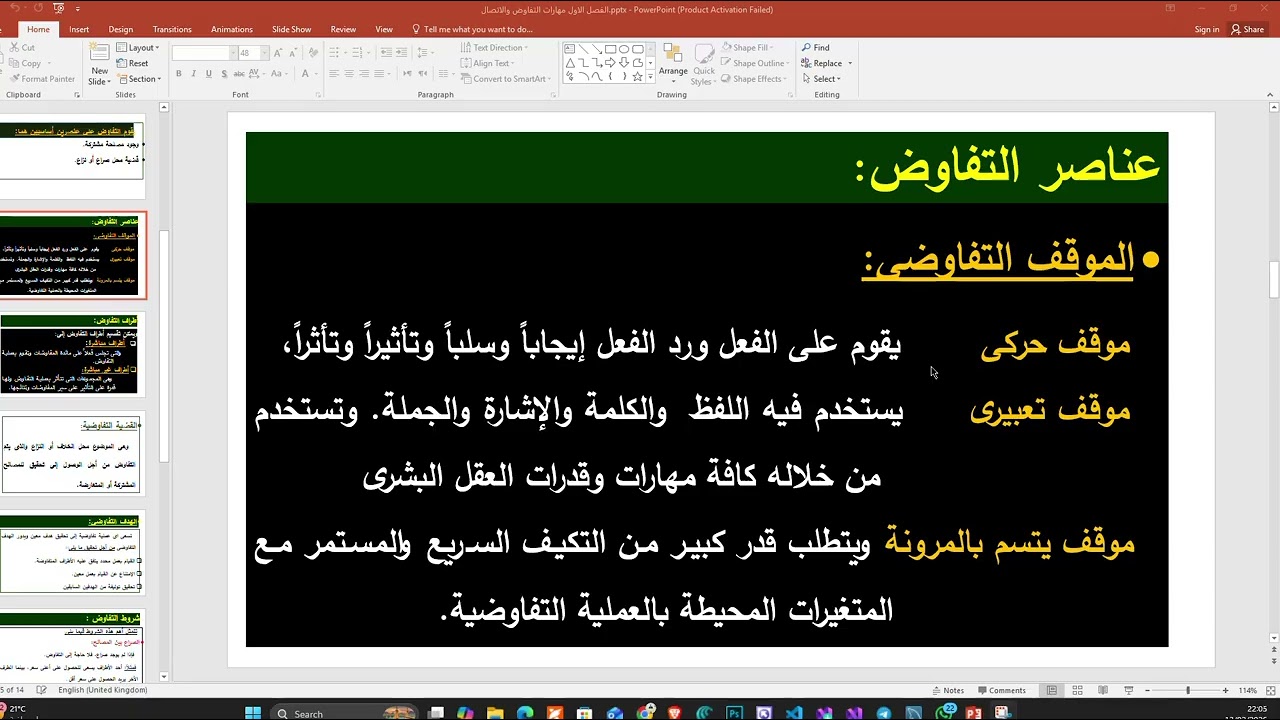
Task: Open the Design tab
Action: click(120, 29)
